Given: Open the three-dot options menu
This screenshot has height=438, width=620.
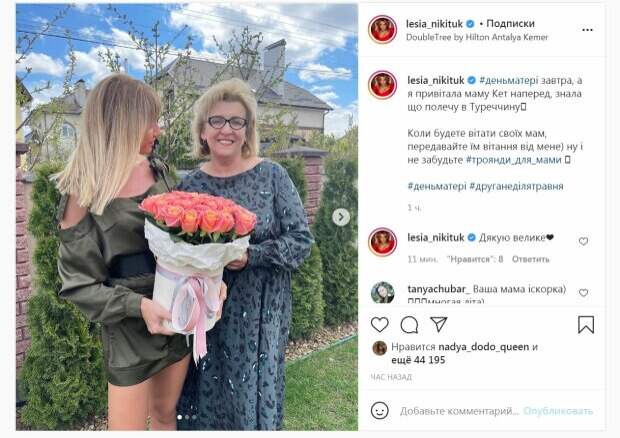Looking at the screenshot, I should (587, 30).
